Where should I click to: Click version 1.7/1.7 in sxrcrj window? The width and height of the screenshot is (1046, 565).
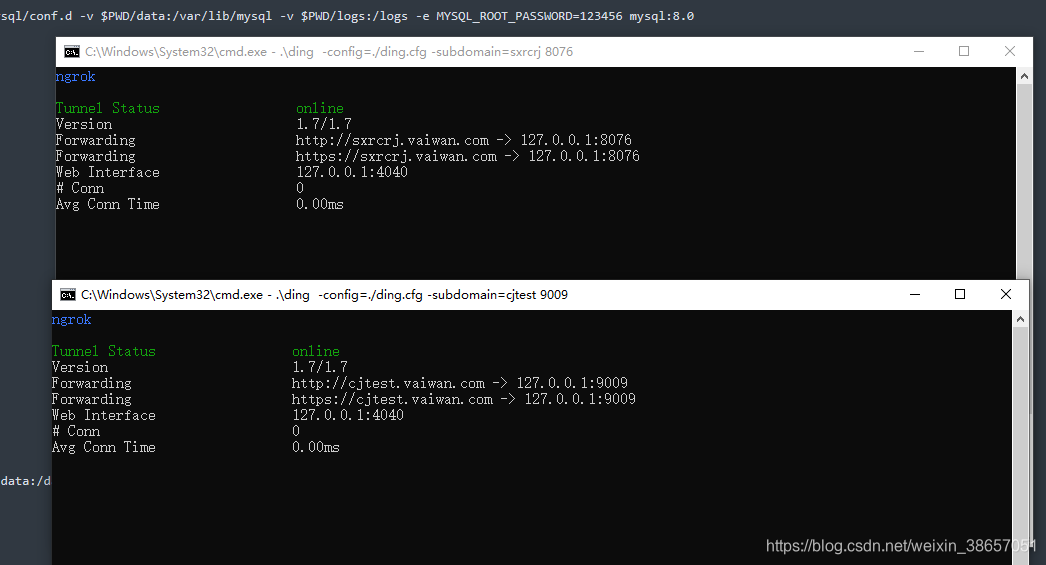[324, 124]
